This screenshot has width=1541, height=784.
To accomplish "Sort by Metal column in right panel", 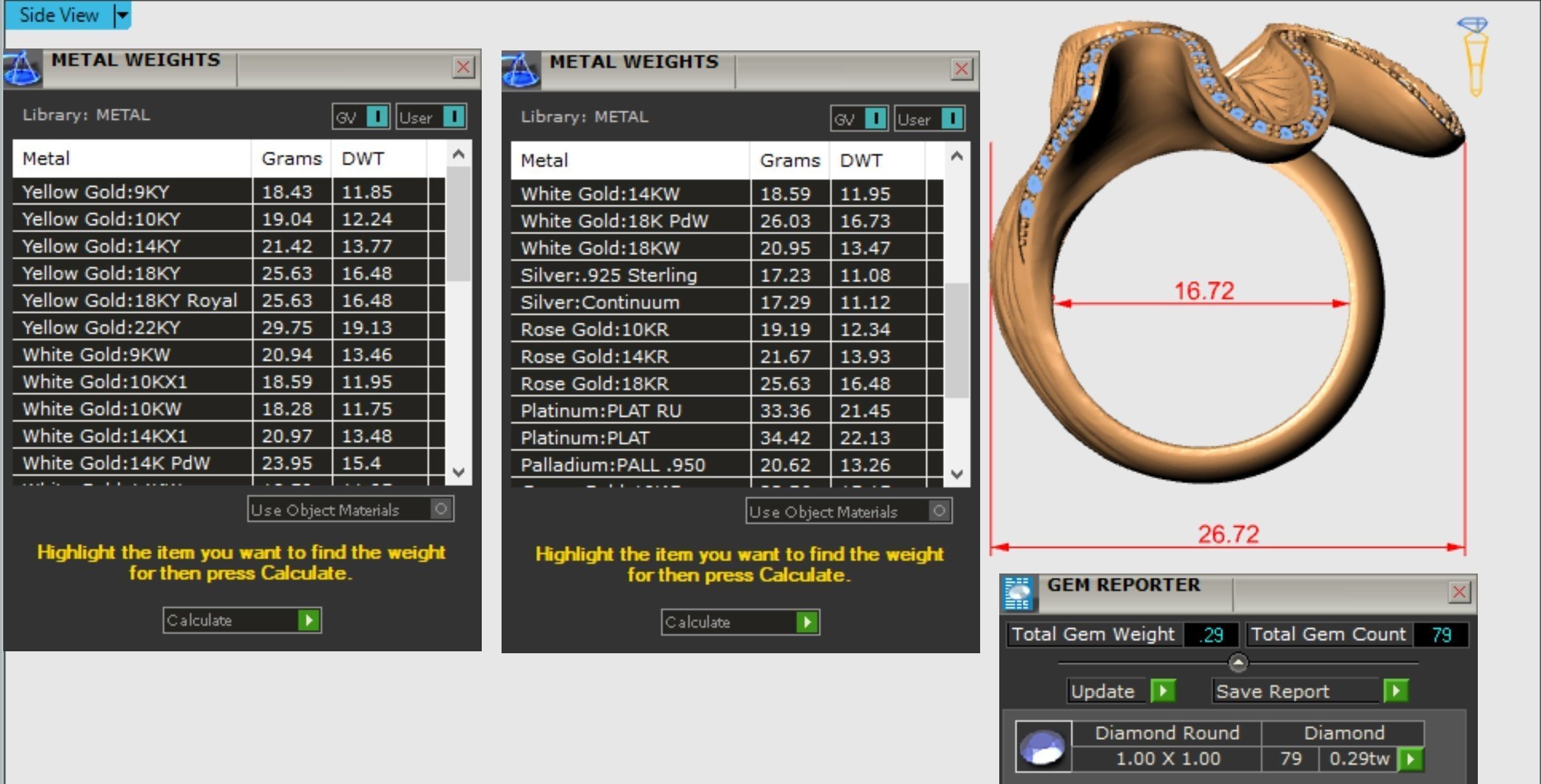I will tap(630, 160).
